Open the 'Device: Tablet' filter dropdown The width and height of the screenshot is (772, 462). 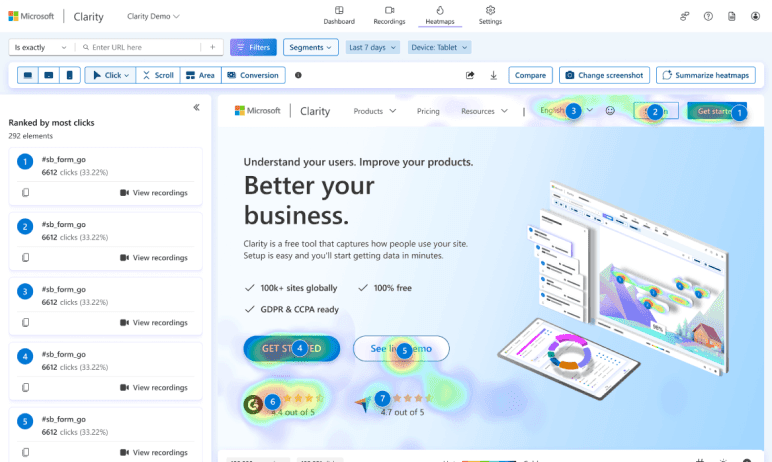[x=439, y=47]
